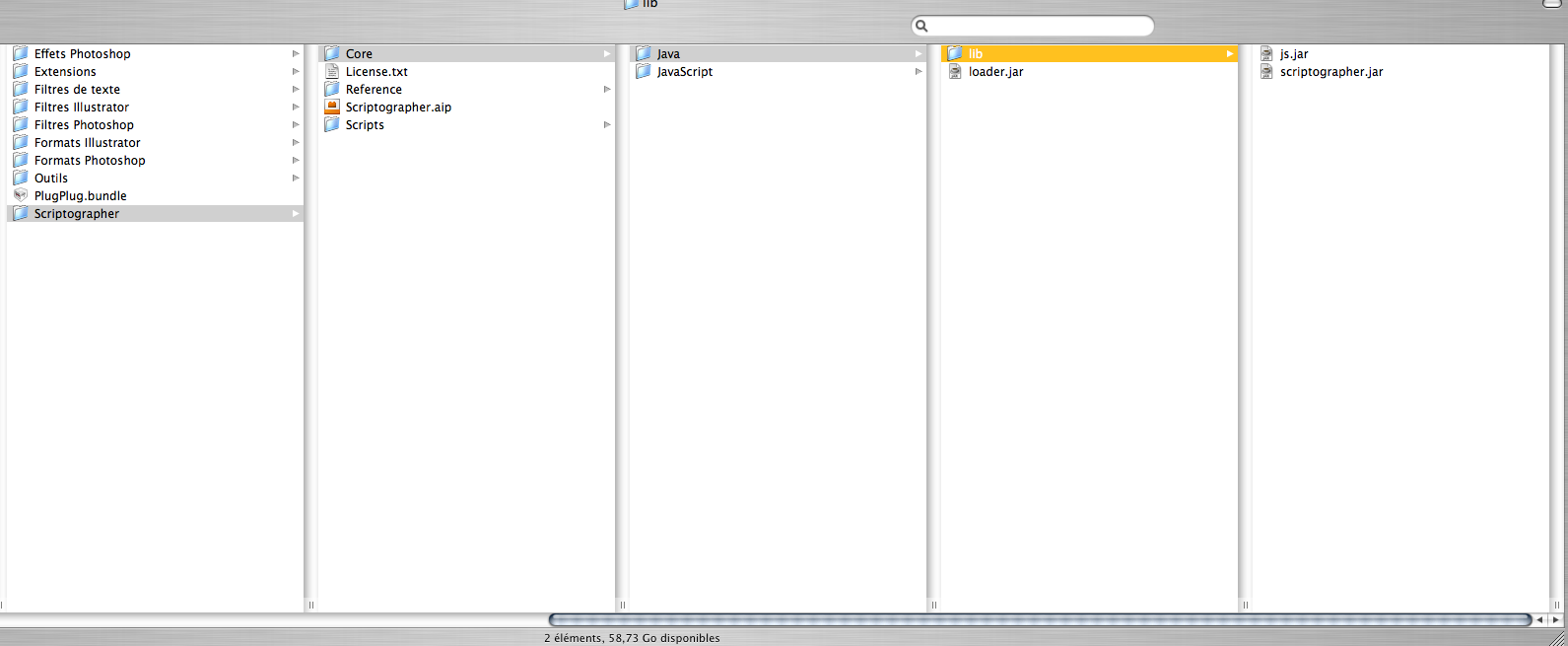Click the JavaScript folder icon
The image size is (1568, 646).
tap(644, 71)
